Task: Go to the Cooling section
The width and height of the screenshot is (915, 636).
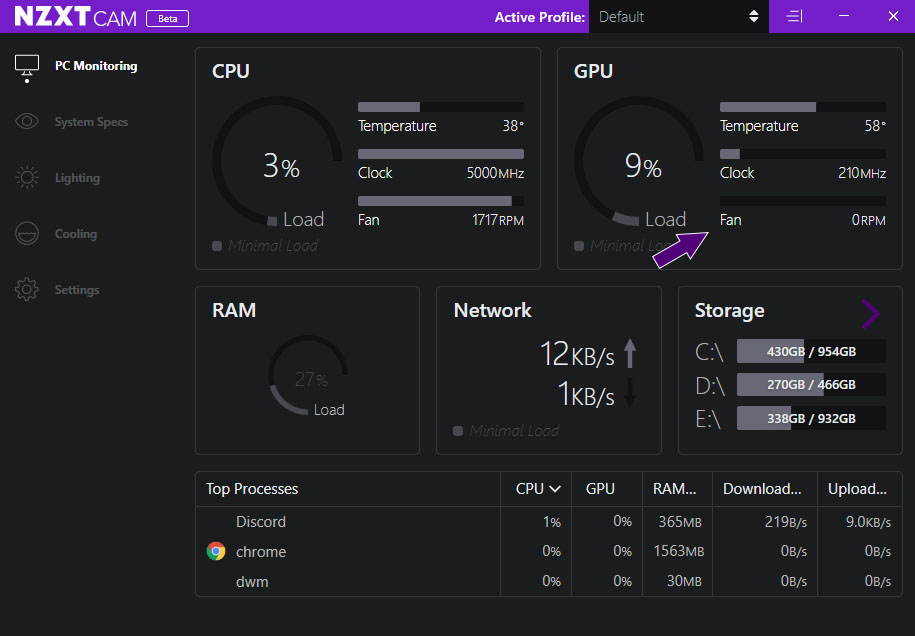Action: [x=76, y=234]
